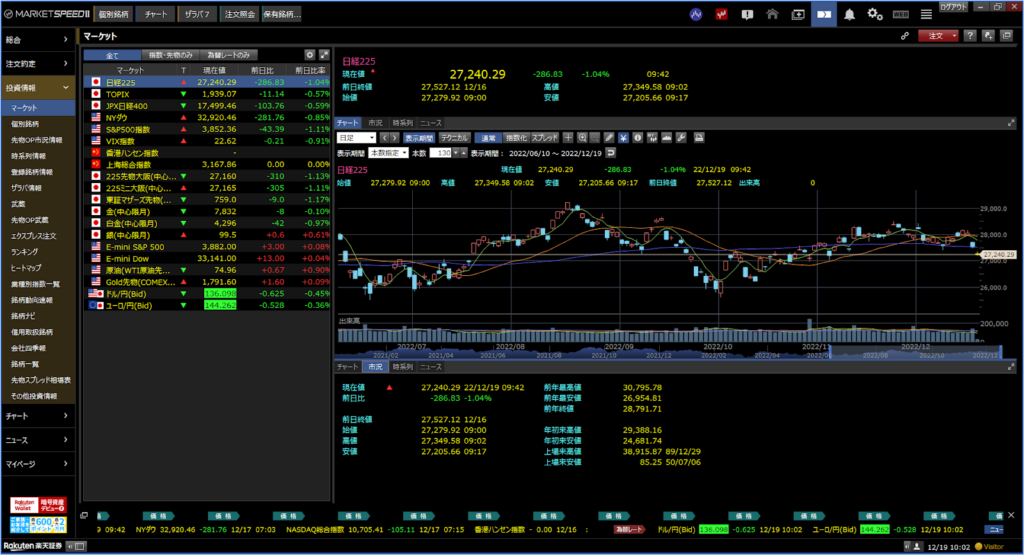
Task: Open the hamburger menu icon
Action: click(926, 14)
